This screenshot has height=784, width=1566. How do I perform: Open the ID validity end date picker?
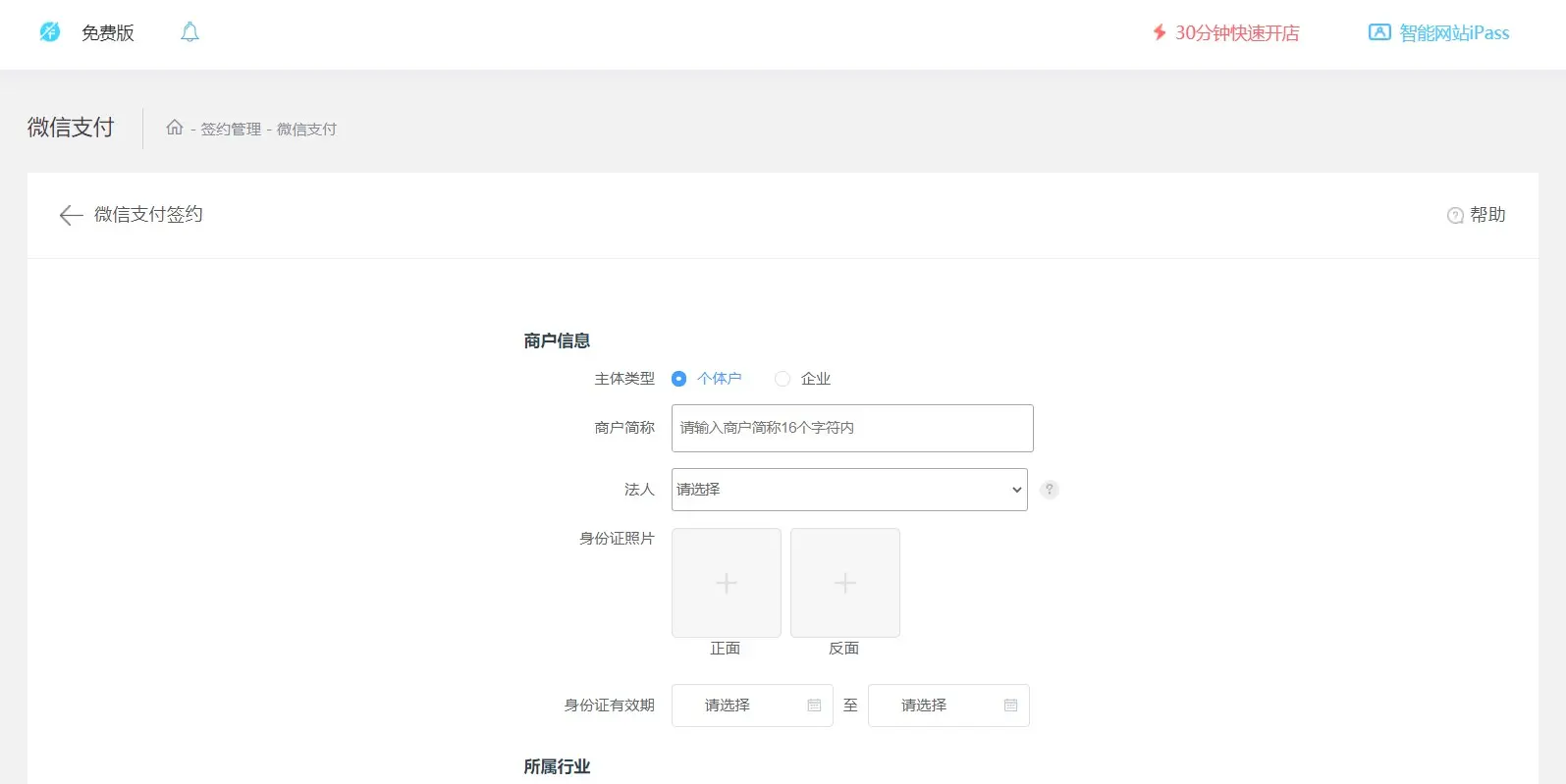click(948, 706)
